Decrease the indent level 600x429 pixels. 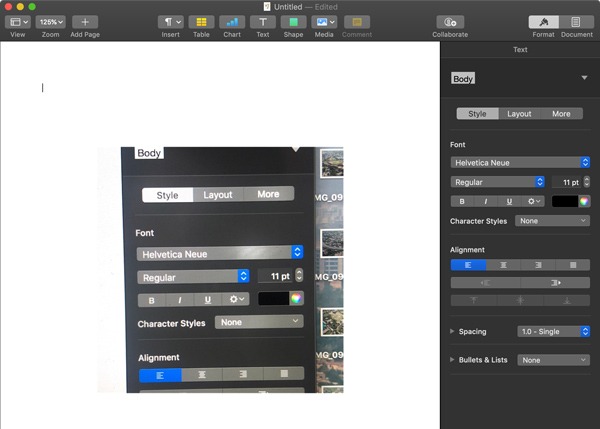tap(486, 283)
